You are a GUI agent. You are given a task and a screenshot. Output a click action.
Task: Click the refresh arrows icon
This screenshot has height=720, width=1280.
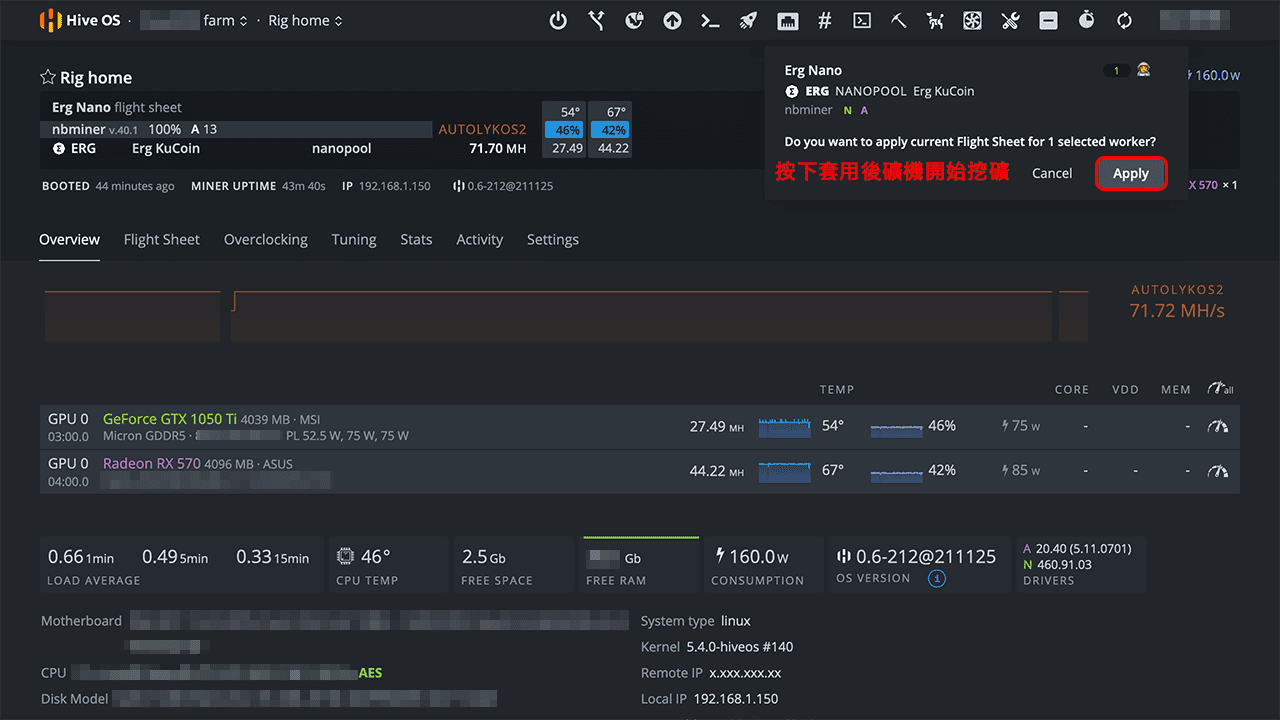tap(1124, 20)
